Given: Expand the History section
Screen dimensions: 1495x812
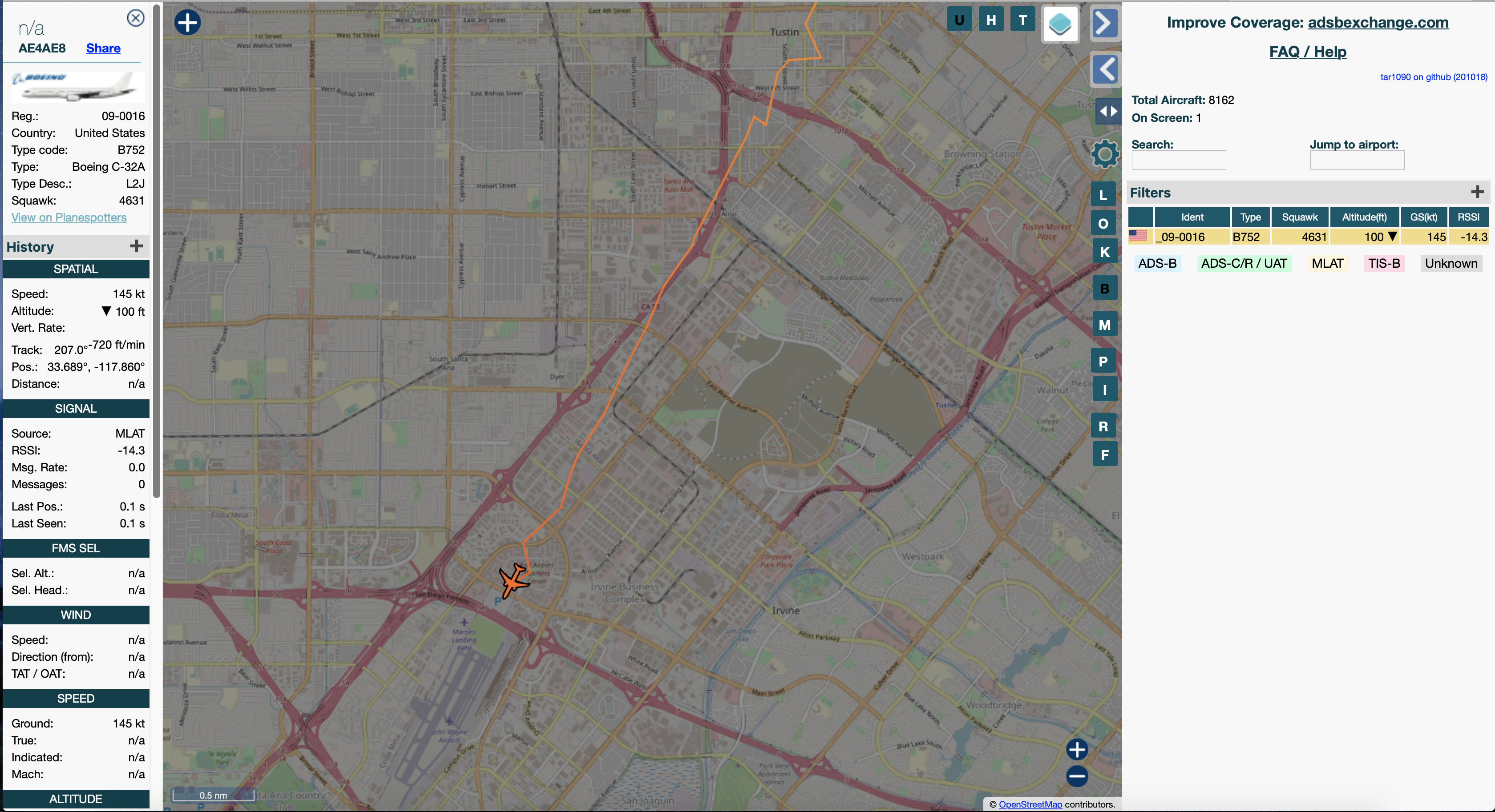Looking at the screenshot, I should click(x=137, y=246).
